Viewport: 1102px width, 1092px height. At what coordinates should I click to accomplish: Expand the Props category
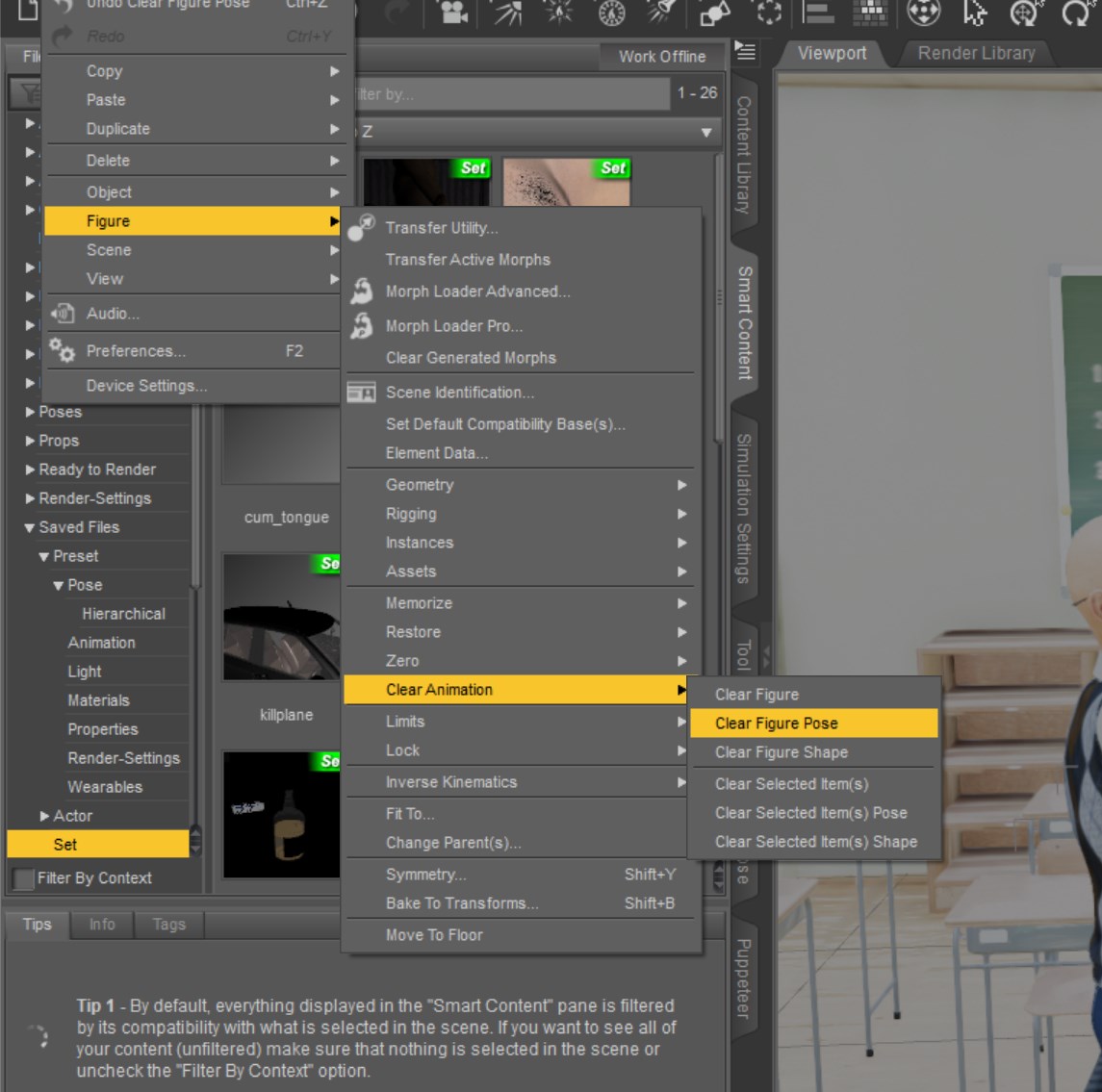coord(30,441)
